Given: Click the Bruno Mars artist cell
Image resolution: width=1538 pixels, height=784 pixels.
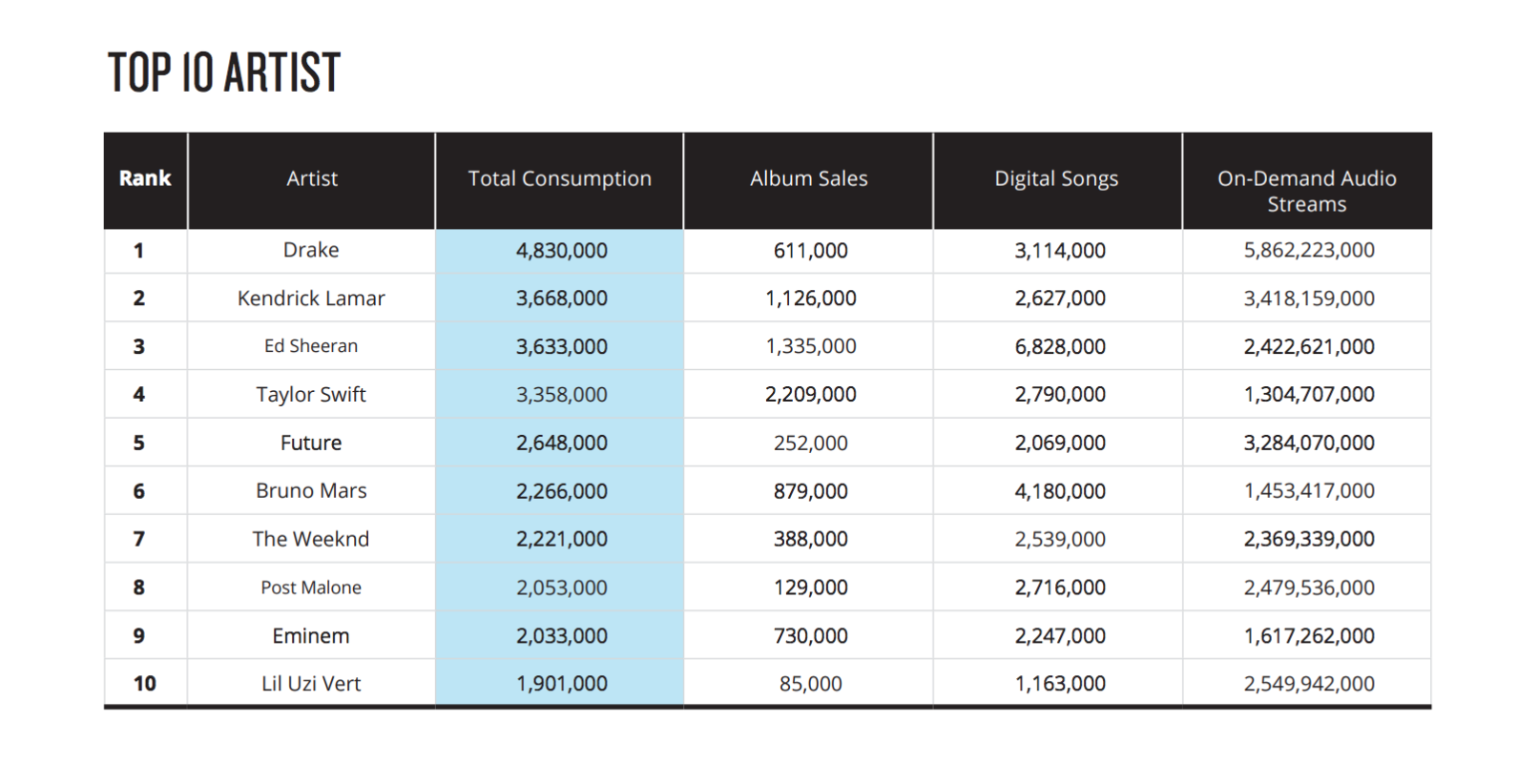Looking at the screenshot, I should (311, 491).
